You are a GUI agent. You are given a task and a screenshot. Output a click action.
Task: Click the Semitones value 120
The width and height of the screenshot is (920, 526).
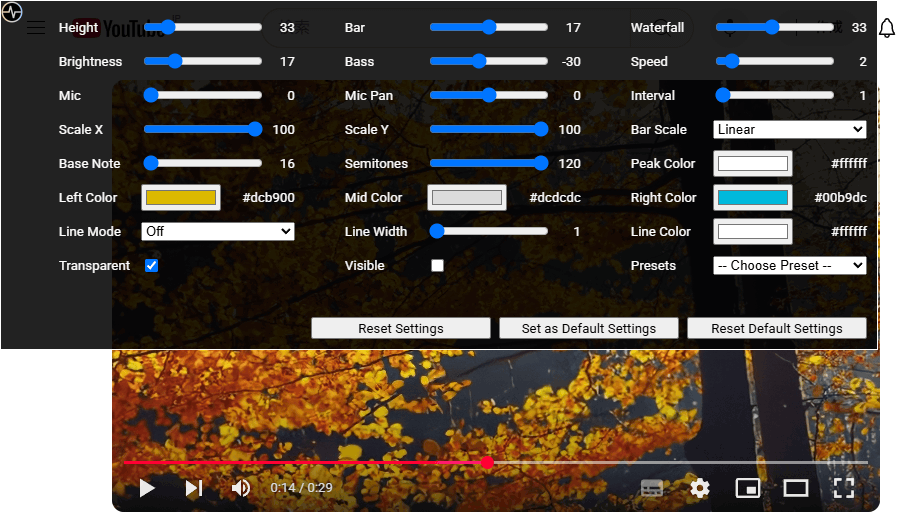569,164
